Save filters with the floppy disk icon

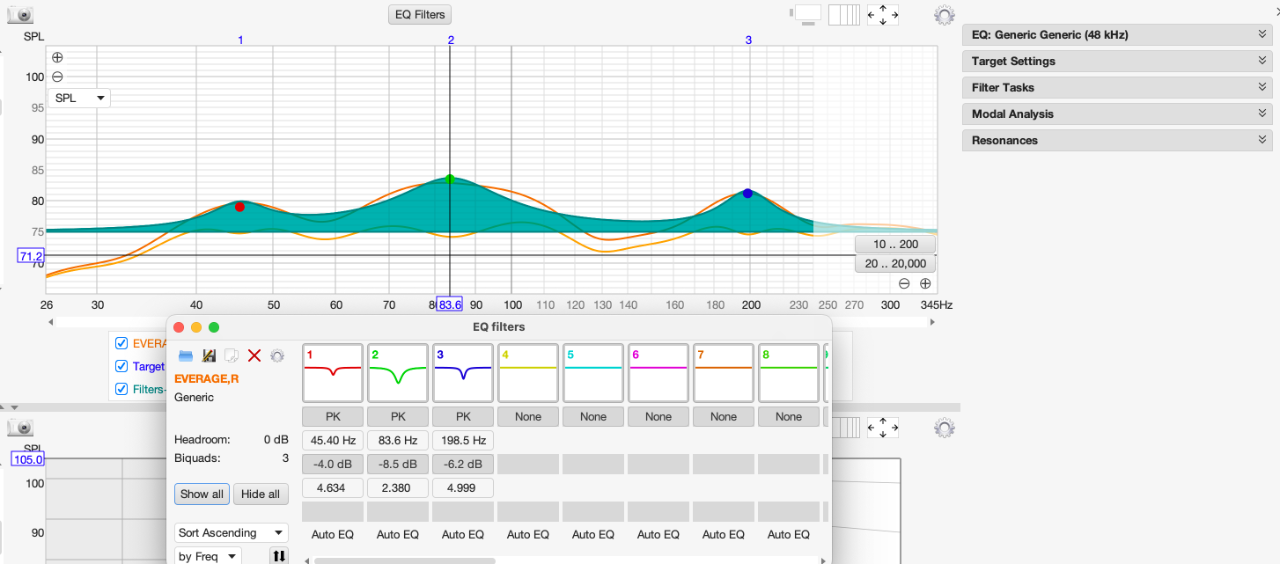click(x=209, y=355)
